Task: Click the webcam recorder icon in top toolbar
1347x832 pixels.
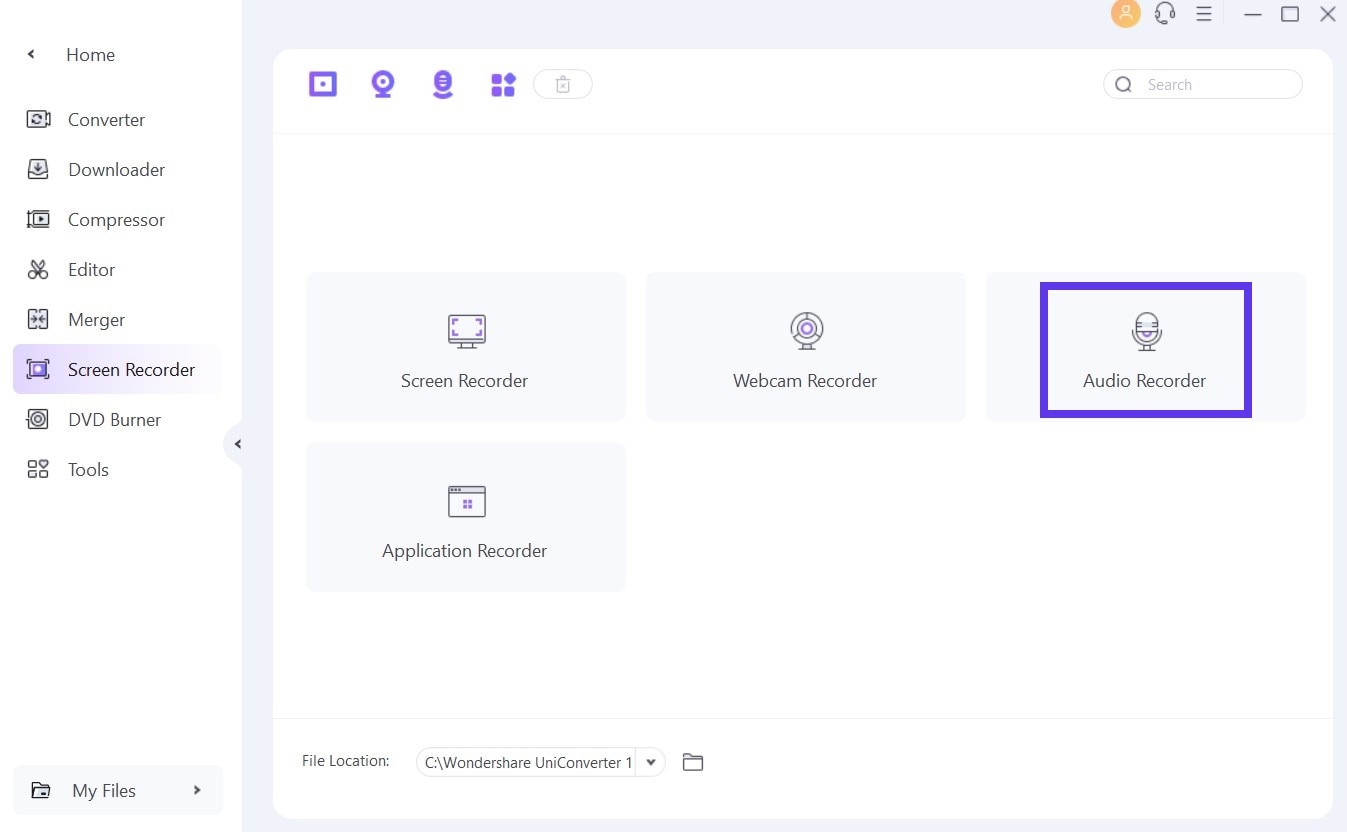Action: 382,84
